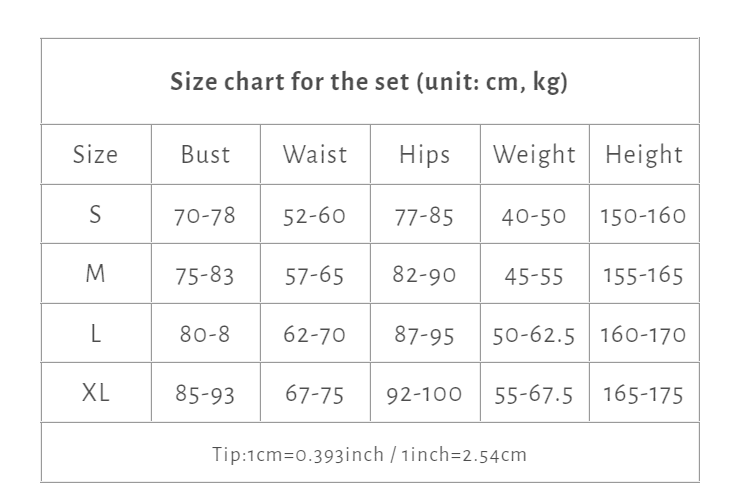Select the height value 155-165
This screenshot has height=504, width=732.
point(643,275)
